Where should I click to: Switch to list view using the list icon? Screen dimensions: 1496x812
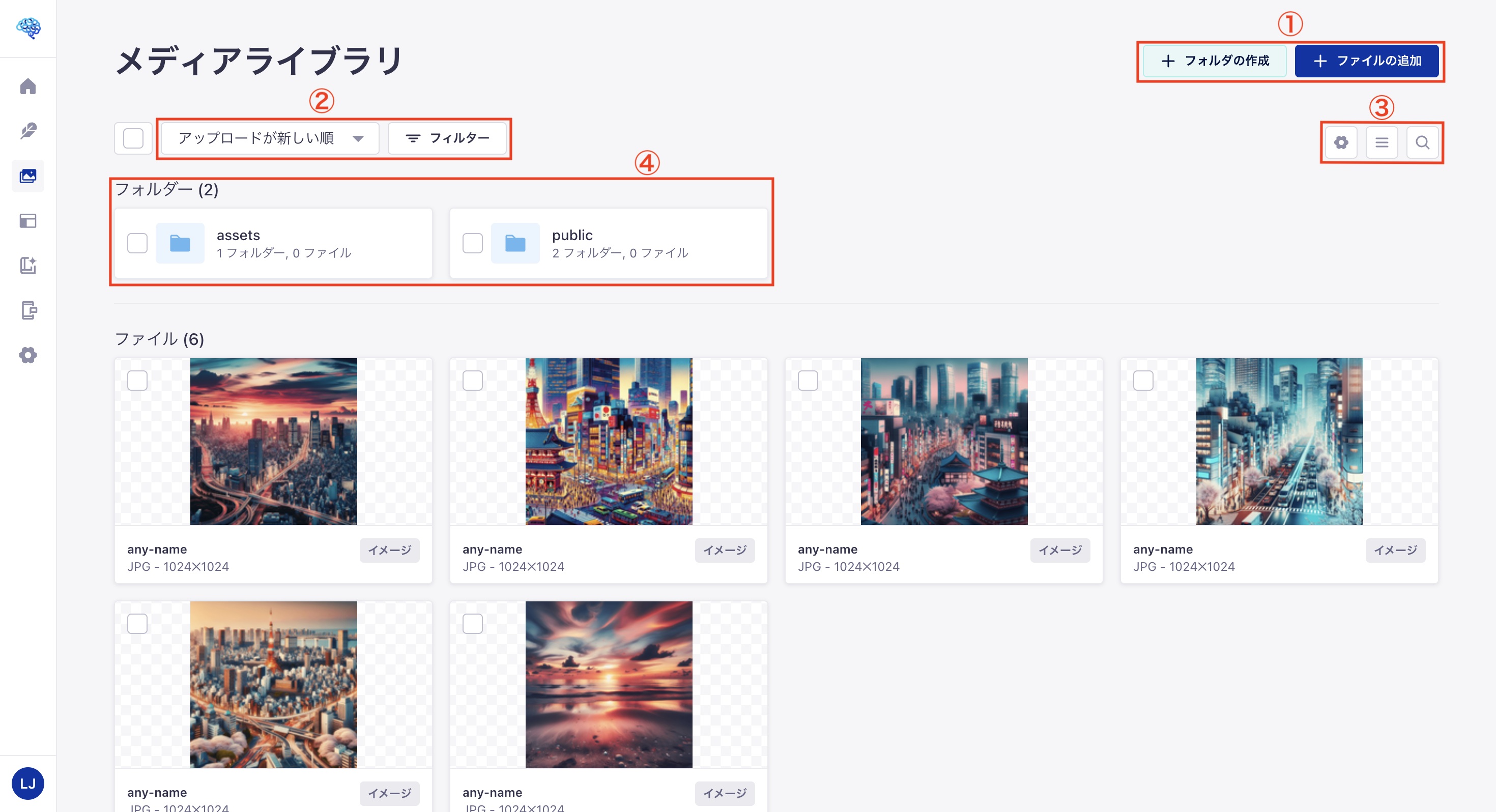(1382, 142)
